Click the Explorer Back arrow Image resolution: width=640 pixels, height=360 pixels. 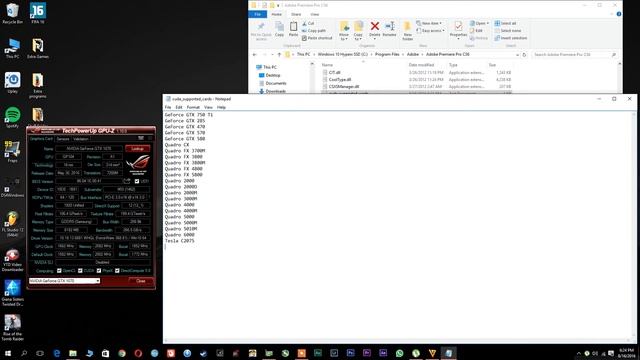tap(255, 54)
